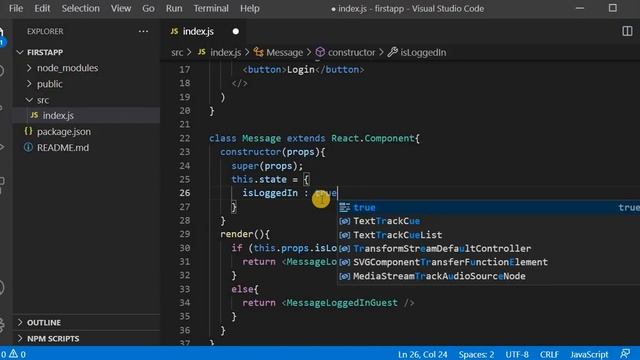The width and height of the screenshot is (640, 360).
Task: Click 'MessageLoggedInGuest' on line 34
Action: pyautogui.click(x=342, y=303)
